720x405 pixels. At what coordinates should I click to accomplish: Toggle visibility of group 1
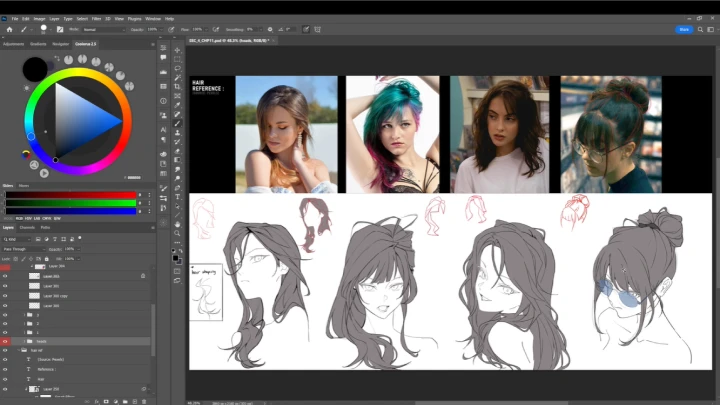click(x=5, y=332)
